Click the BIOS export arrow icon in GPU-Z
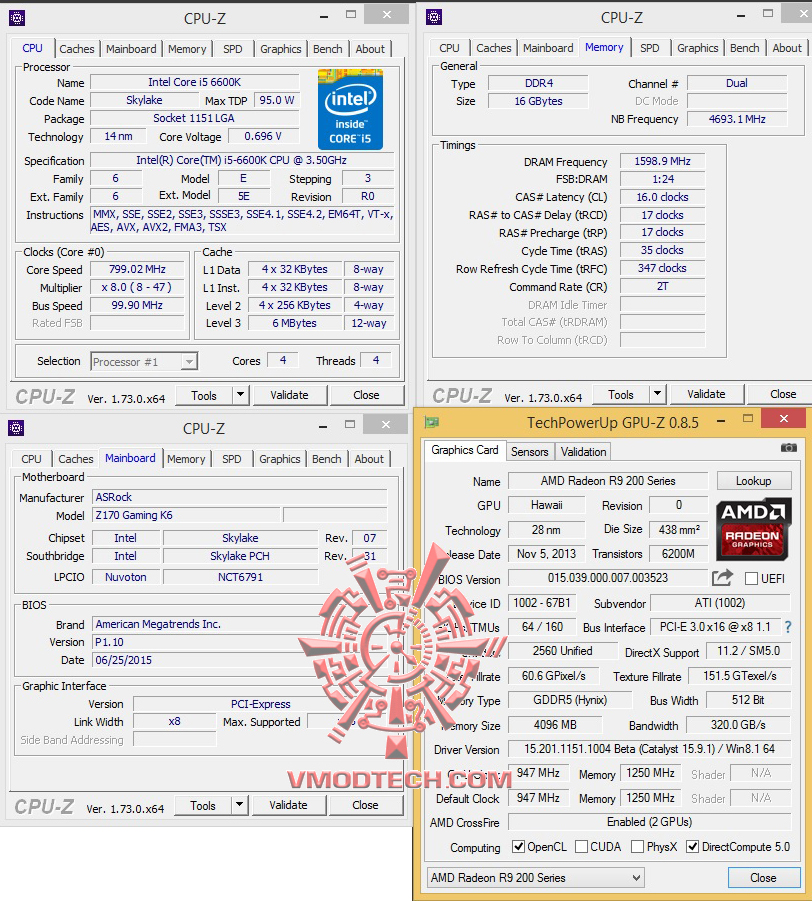Screen dimensions: 812x901 (722, 577)
